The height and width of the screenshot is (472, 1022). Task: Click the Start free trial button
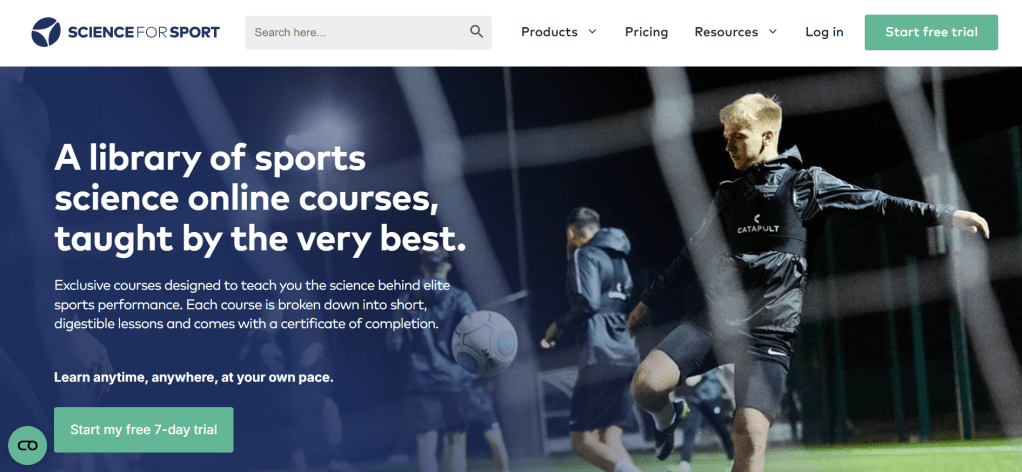coord(931,33)
